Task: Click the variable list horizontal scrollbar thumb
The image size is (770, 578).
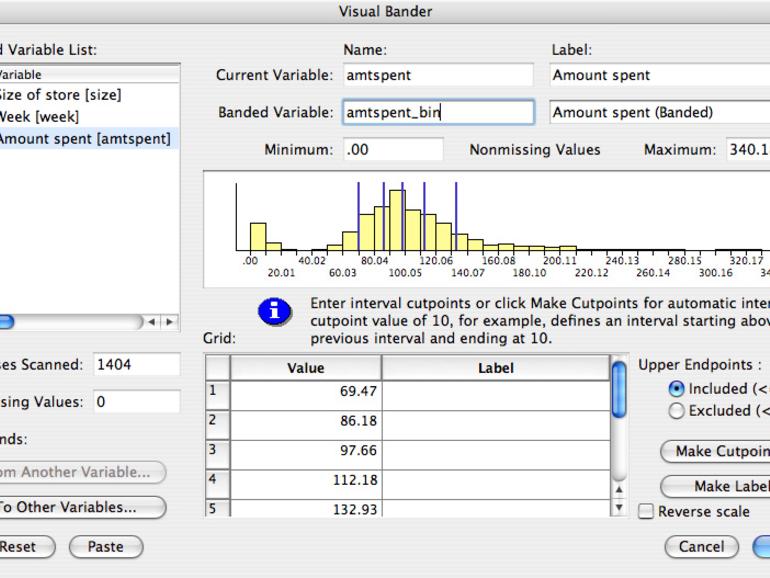Action: tap(6, 322)
